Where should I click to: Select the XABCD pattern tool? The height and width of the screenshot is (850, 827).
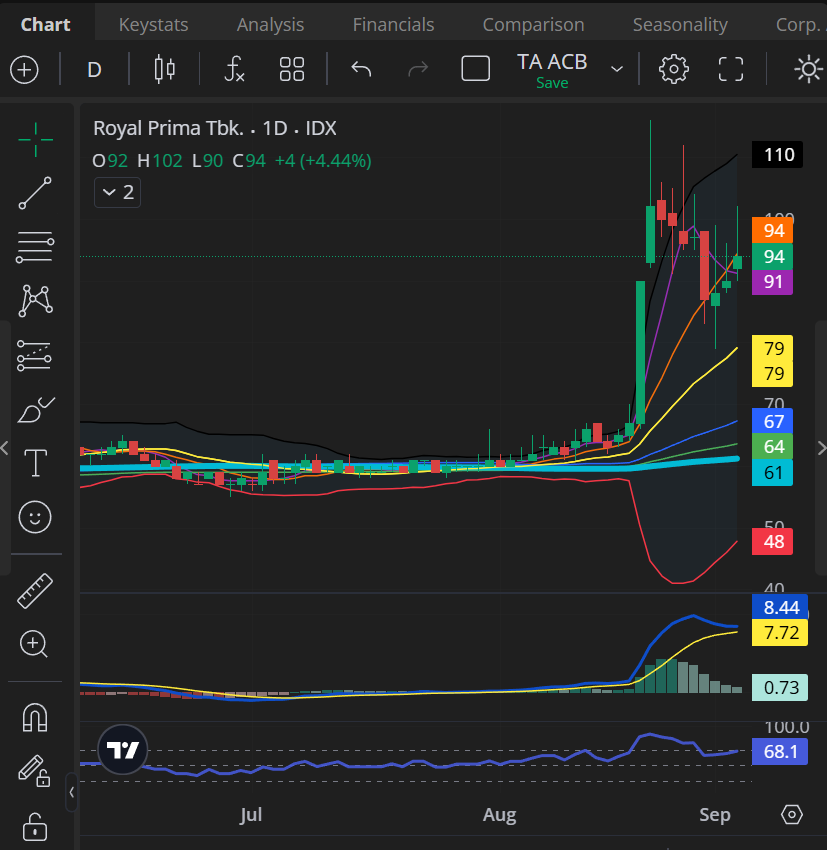(x=35, y=300)
